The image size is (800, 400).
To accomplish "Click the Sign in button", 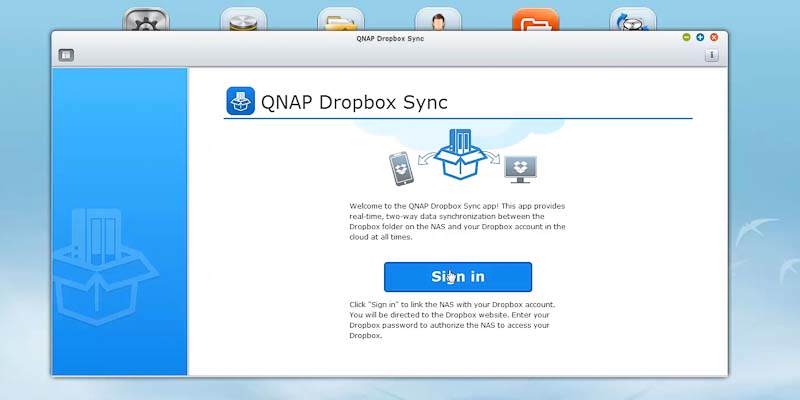I will [x=458, y=277].
